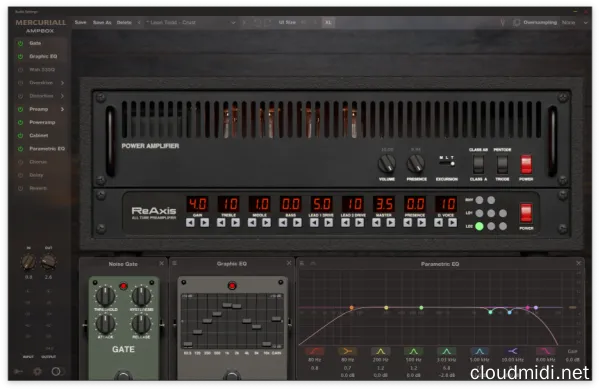
Task: Click the Gate pedal Hysteresis knob
Action: click(142, 296)
